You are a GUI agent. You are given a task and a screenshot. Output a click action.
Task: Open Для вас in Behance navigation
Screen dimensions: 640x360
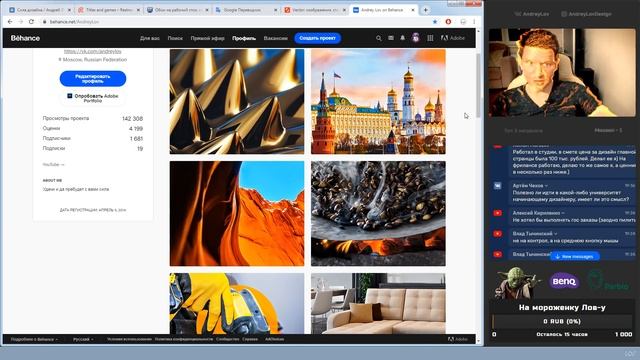pyautogui.click(x=150, y=38)
